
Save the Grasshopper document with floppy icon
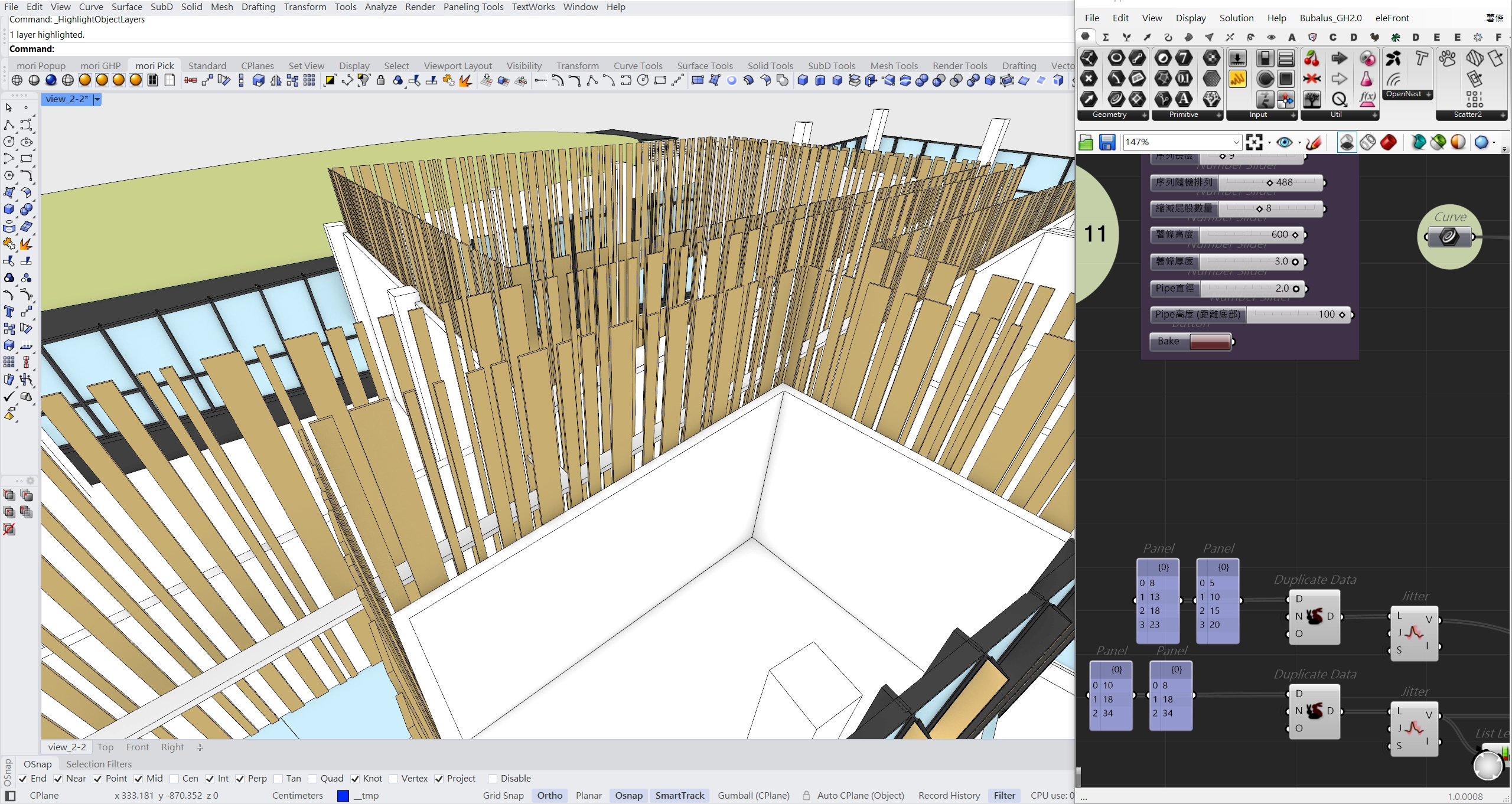(1107, 142)
